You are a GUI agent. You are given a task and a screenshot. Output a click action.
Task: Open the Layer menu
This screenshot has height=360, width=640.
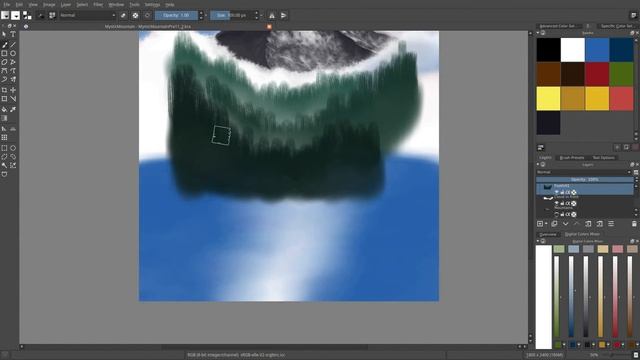point(66,4)
